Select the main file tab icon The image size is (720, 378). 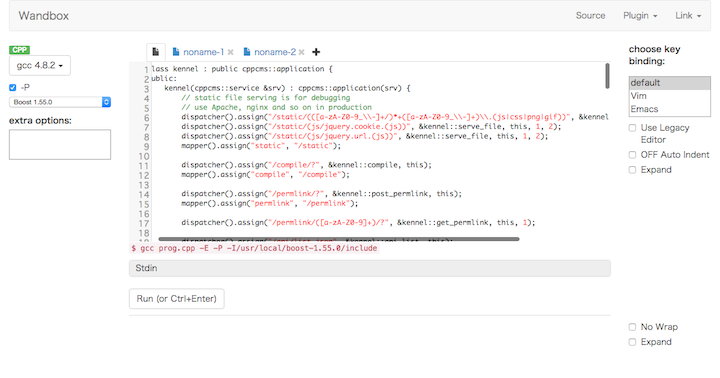pyautogui.click(x=156, y=52)
